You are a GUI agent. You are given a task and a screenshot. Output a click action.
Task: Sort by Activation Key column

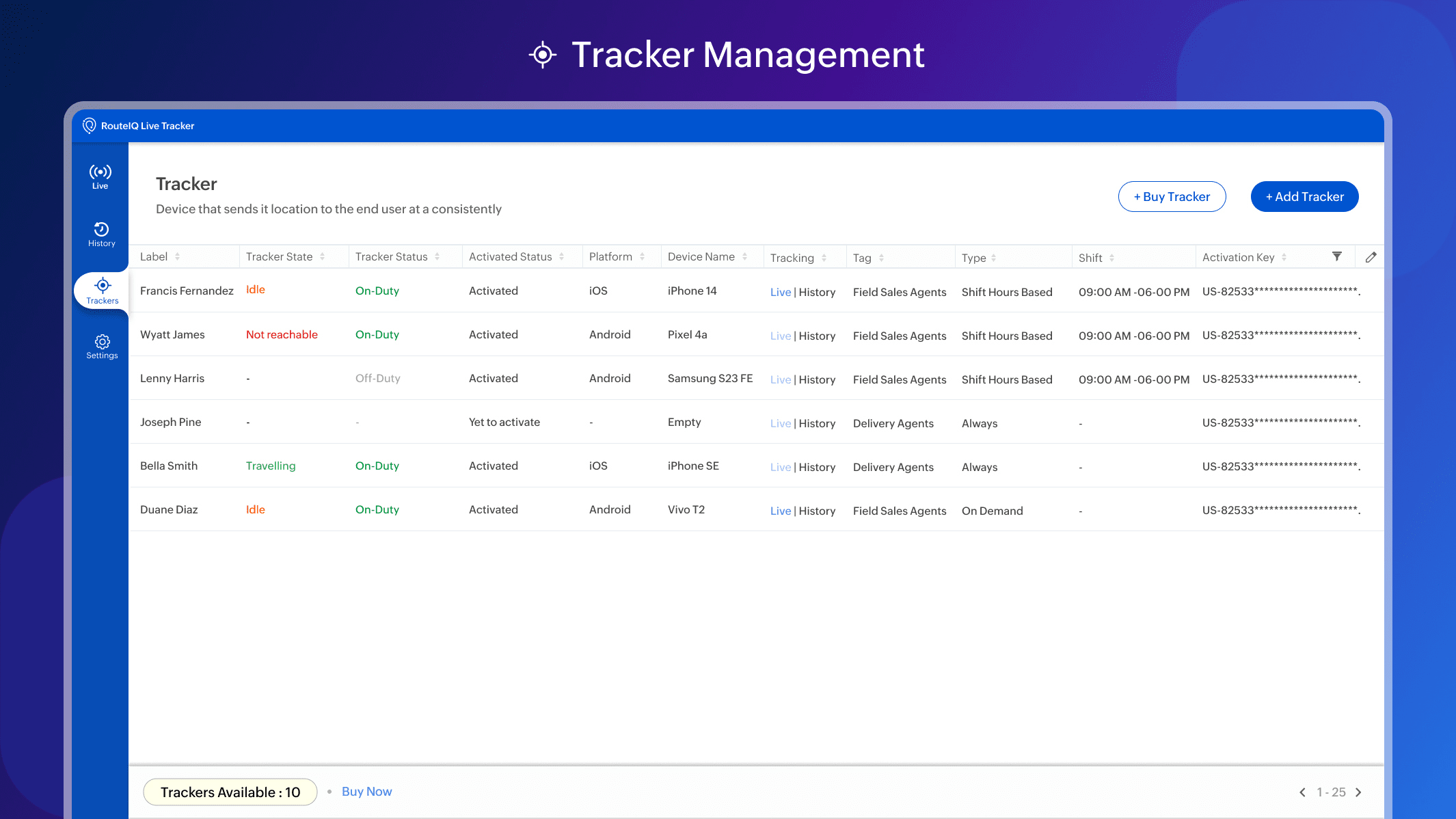click(1284, 258)
